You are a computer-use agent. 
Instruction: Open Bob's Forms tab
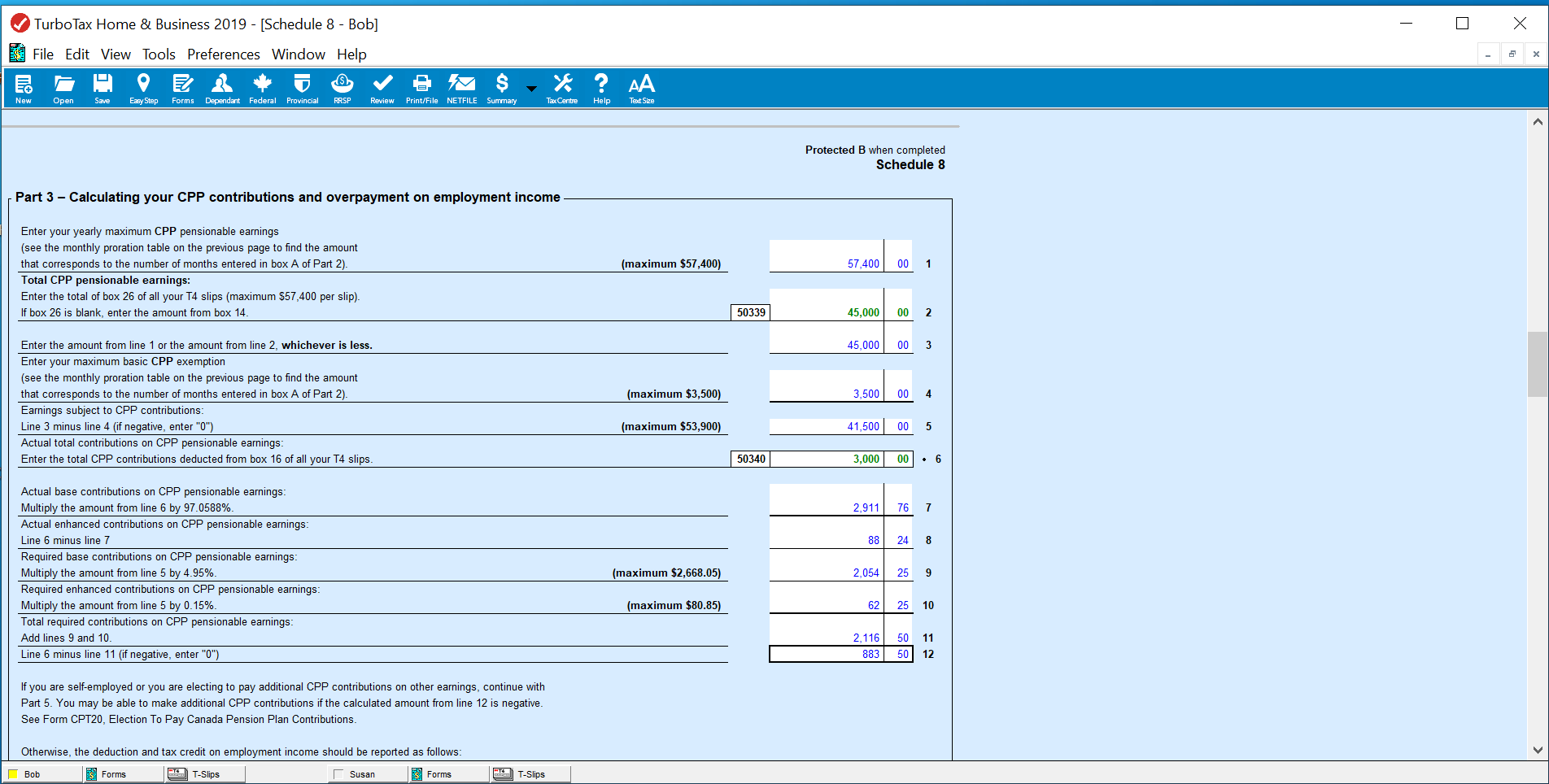(x=123, y=774)
